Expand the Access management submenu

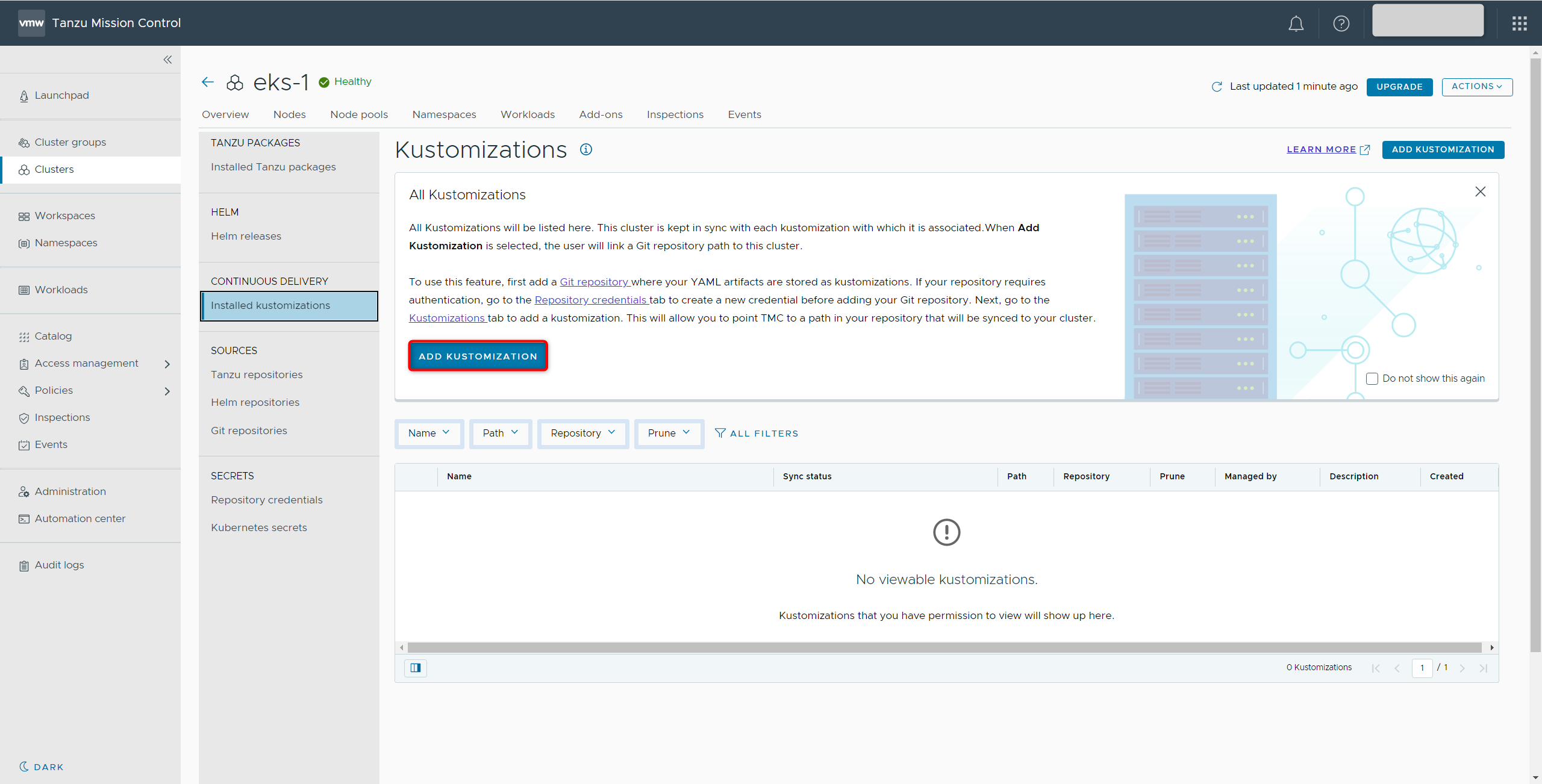[x=167, y=364]
